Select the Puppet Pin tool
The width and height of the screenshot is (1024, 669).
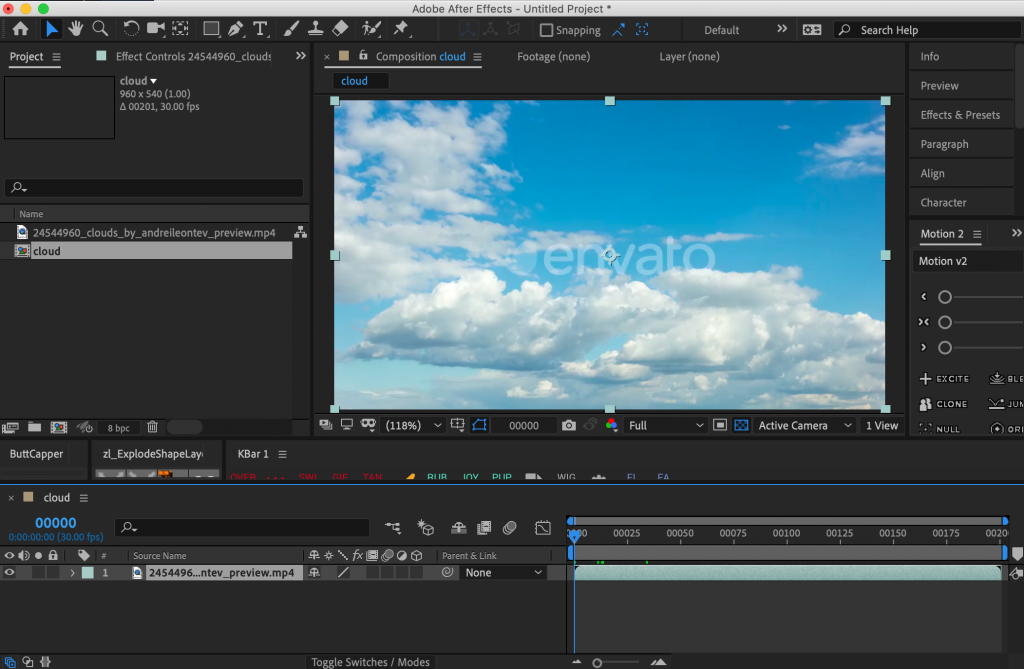click(x=401, y=29)
